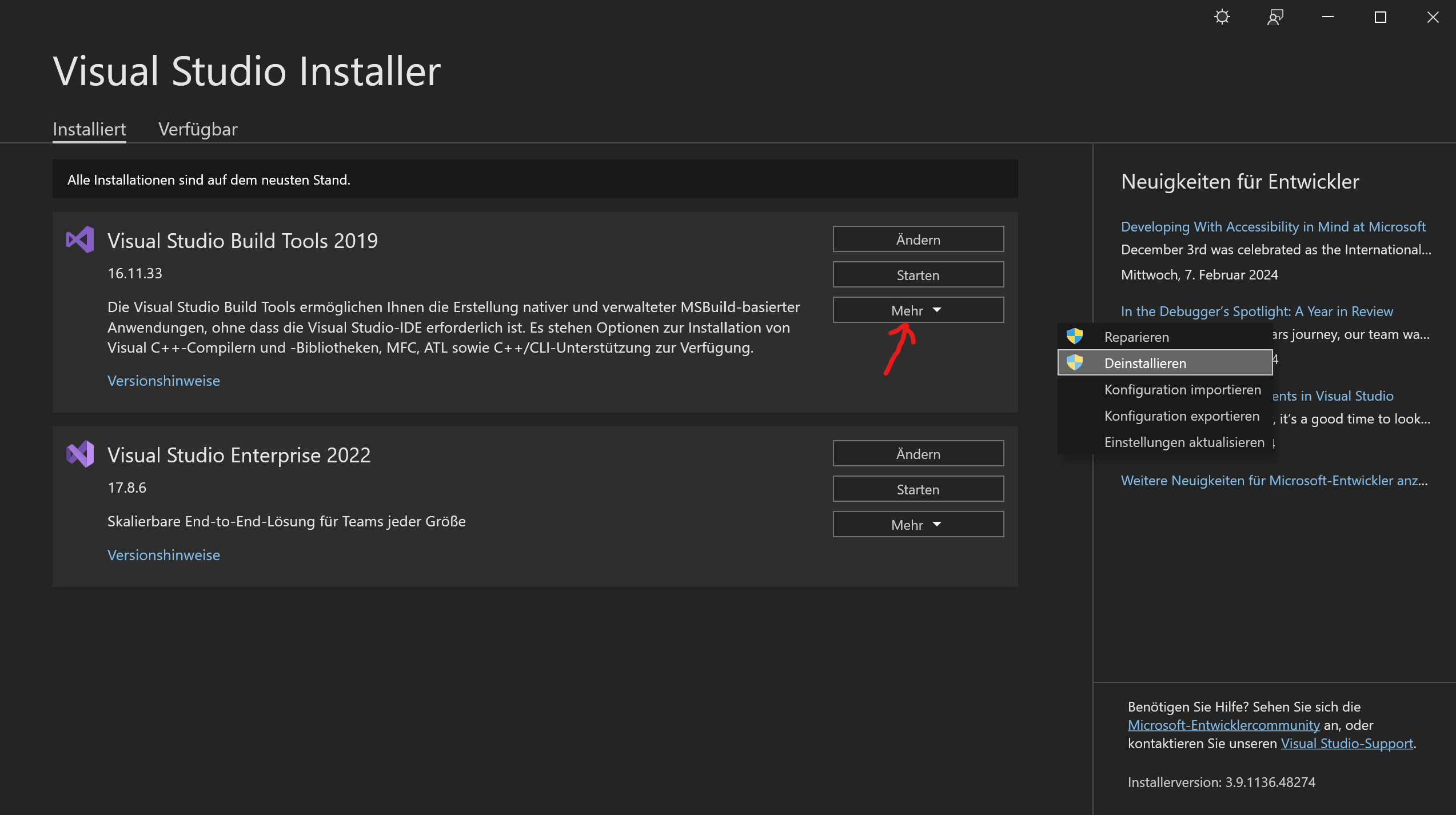Viewport: 1456px width, 815px height.
Task: Click the 'Neuigkeiten für Entwickler' heading
Action: pos(1240,181)
